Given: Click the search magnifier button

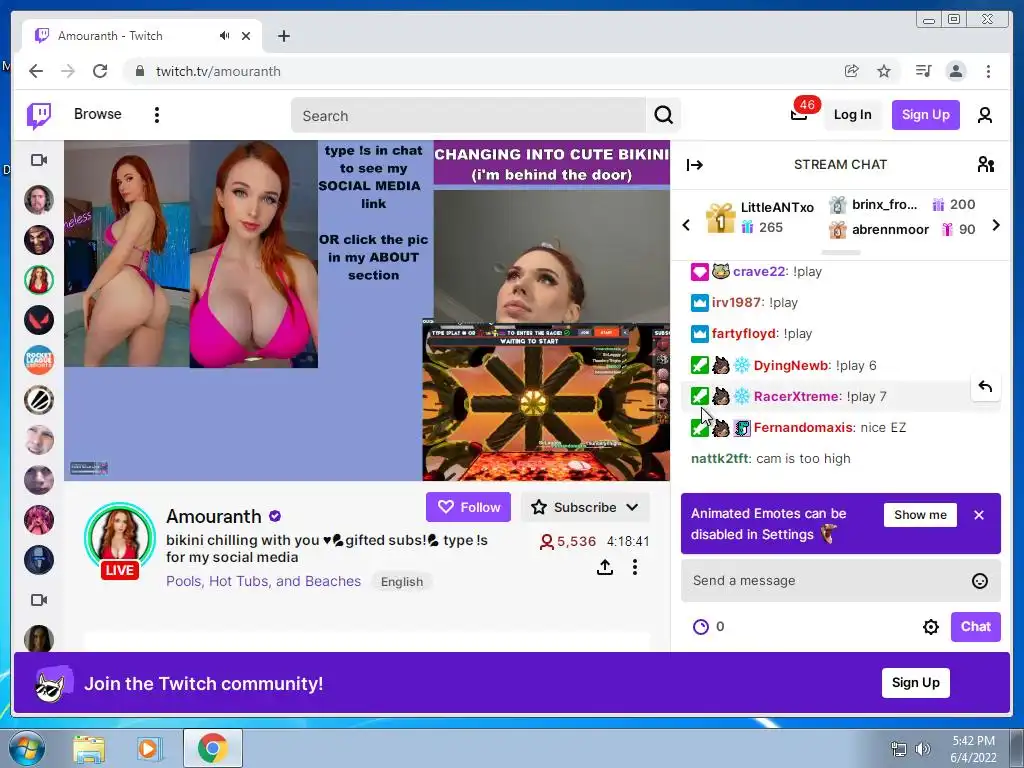Looking at the screenshot, I should tap(664, 116).
